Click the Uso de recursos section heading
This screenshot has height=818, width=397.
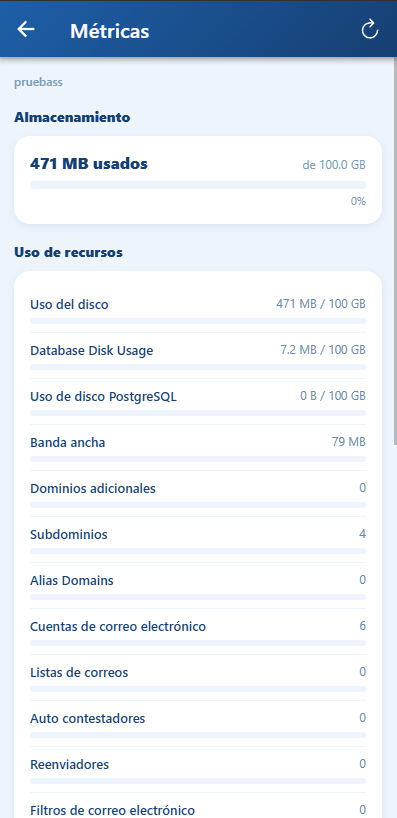(68, 252)
